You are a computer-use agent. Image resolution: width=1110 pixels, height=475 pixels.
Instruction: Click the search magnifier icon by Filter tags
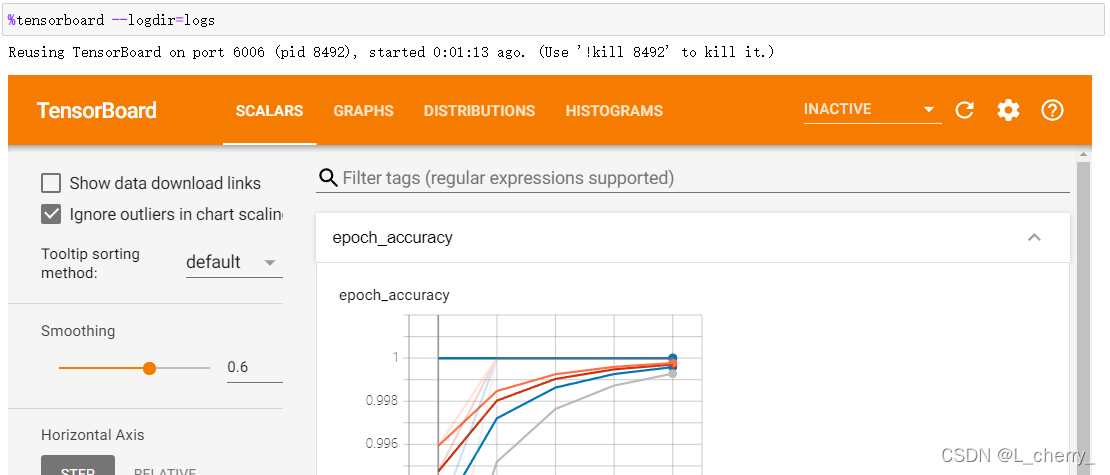[x=328, y=178]
